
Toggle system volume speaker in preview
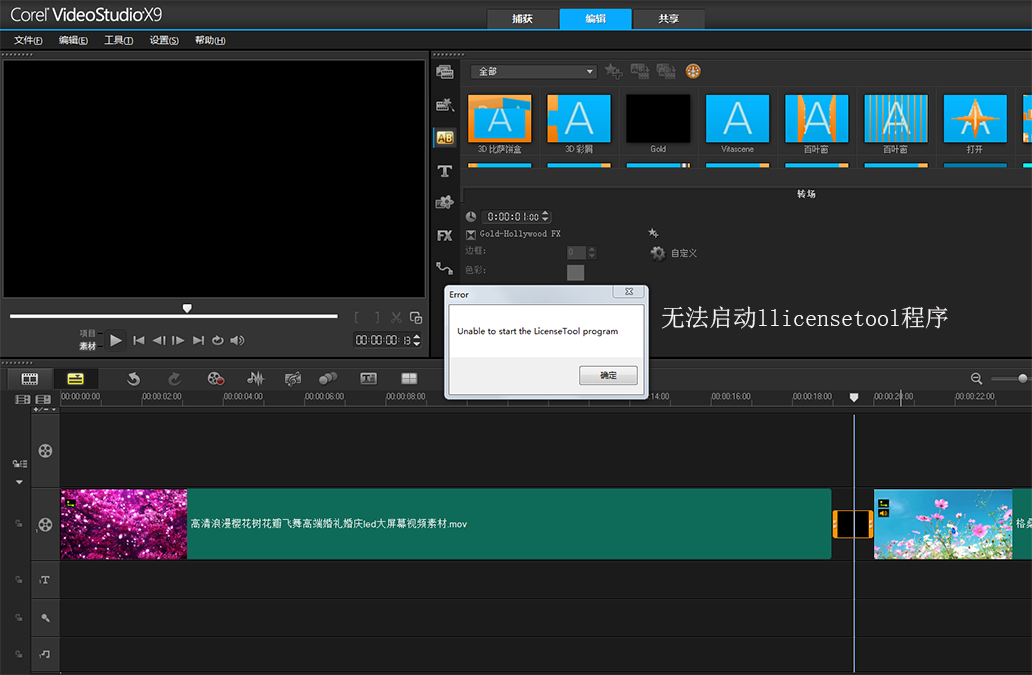coord(238,340)
